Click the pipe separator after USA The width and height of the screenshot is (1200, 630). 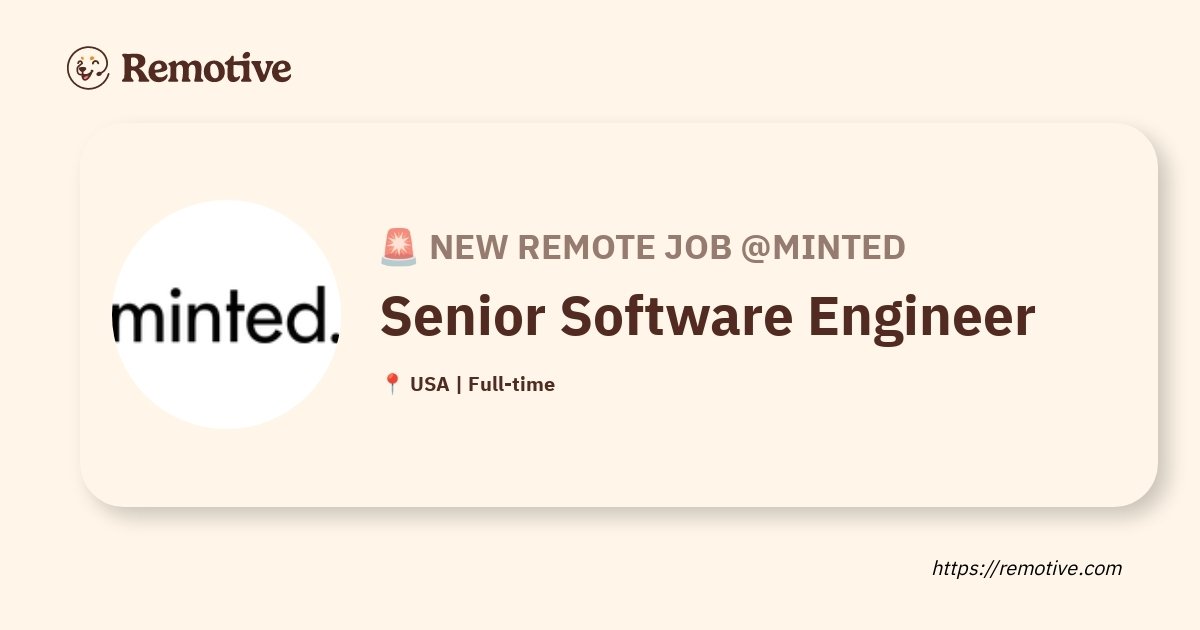point(458,384)
